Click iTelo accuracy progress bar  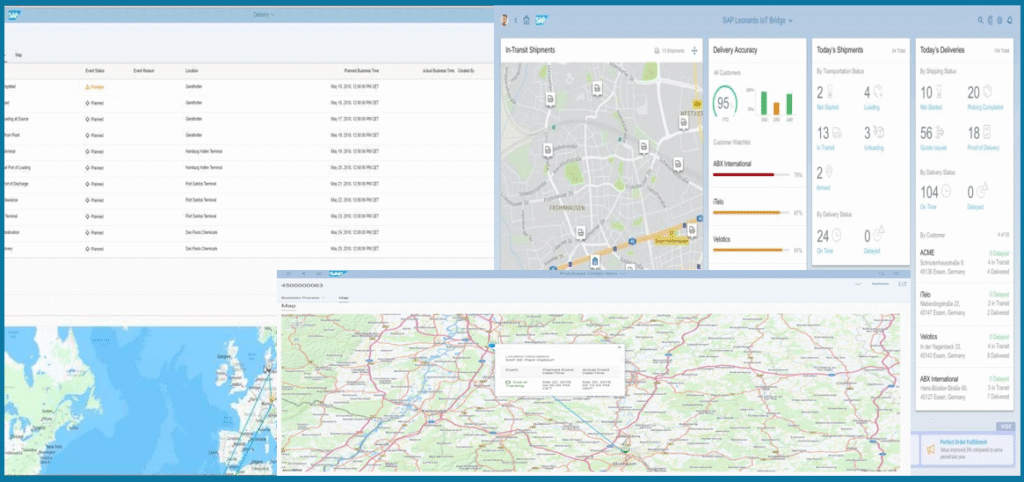click(750, 212)
